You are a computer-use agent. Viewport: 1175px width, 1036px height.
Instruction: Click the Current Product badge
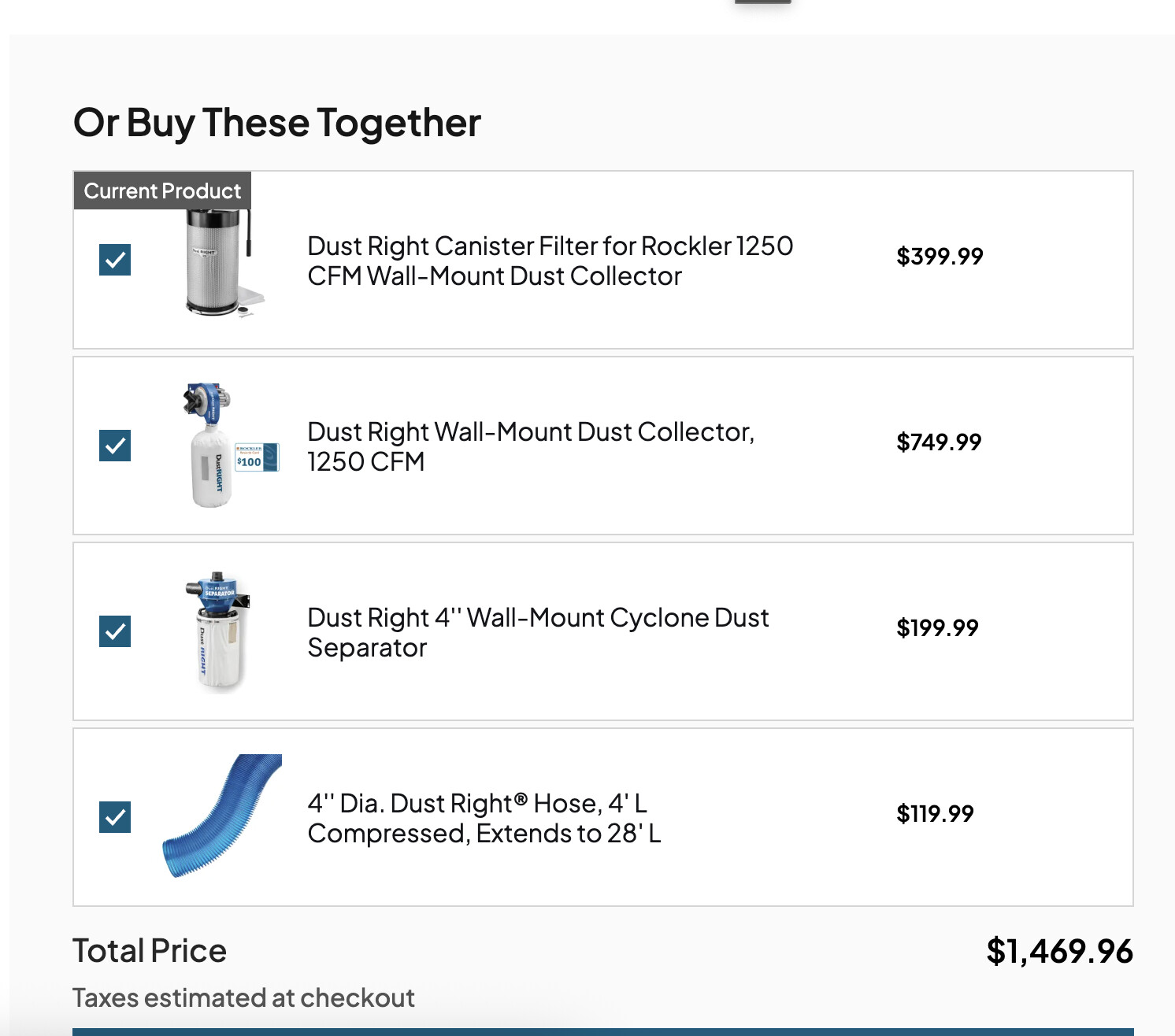162,191
